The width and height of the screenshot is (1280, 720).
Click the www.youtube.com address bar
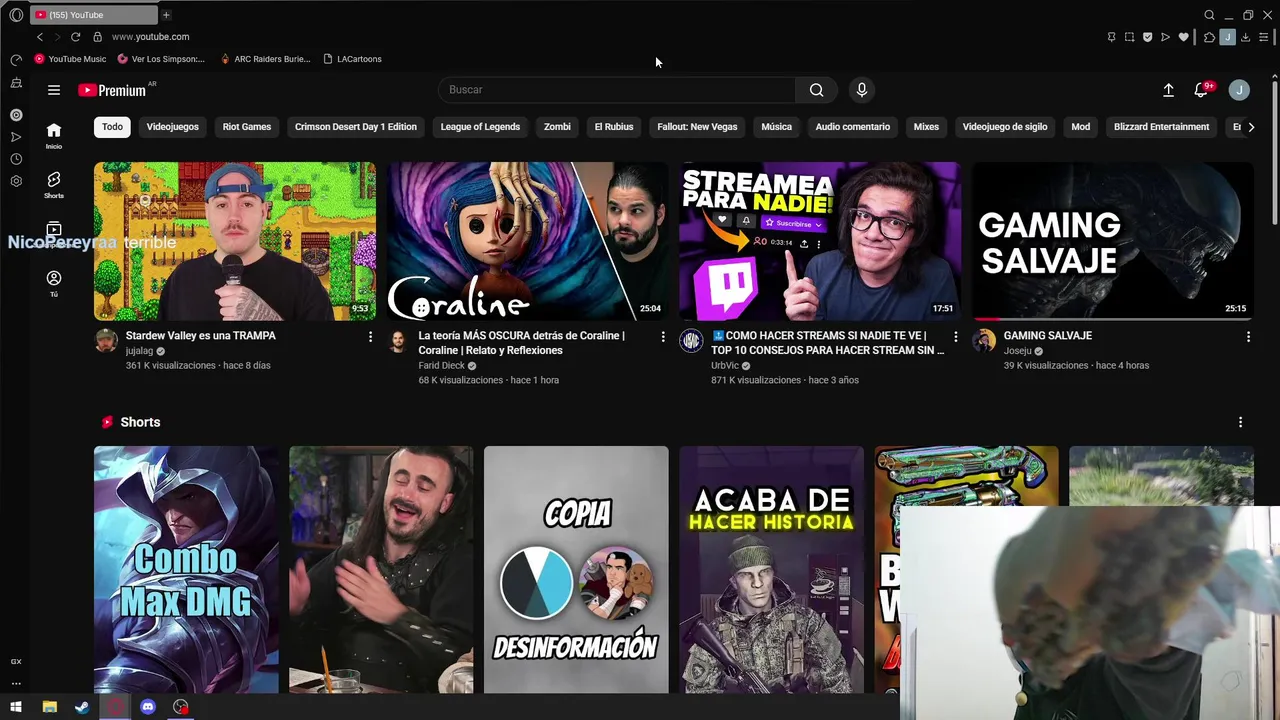click(150, 37)
